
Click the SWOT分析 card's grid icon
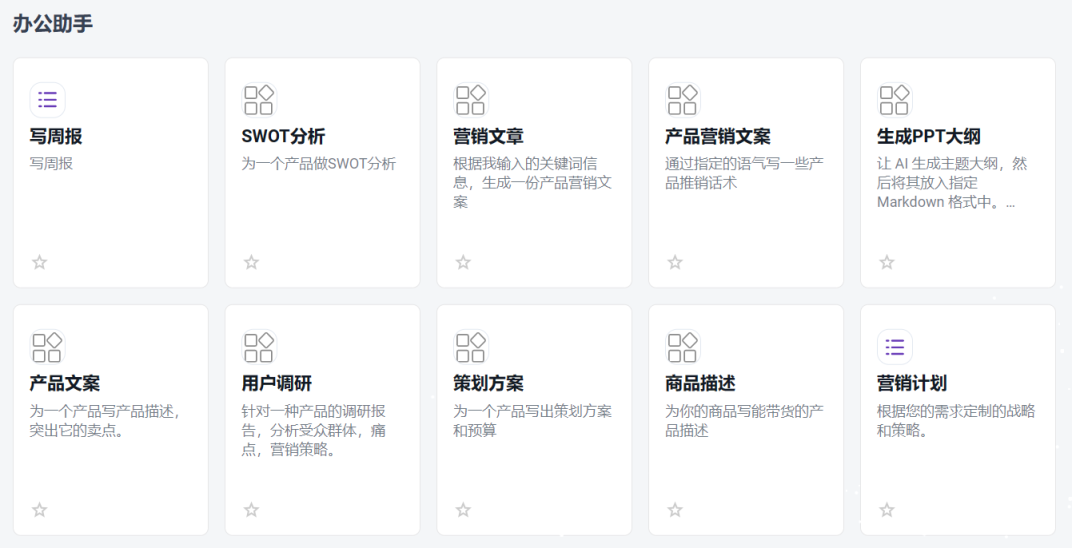pyautogui.click(x=259, y=100)
